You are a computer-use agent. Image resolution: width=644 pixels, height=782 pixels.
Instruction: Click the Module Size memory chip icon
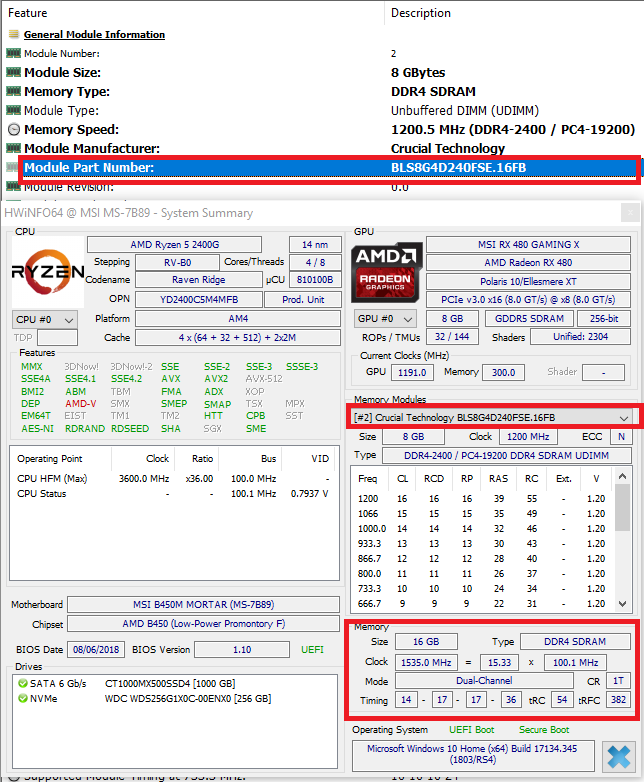point(13,72)
